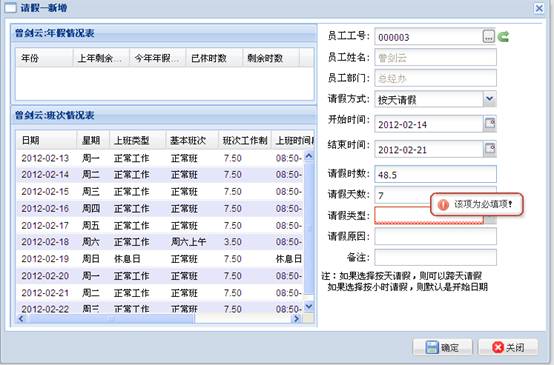554x365 pixels.
Task: Sort shift table by 日期 header
Action: (46, 140)
